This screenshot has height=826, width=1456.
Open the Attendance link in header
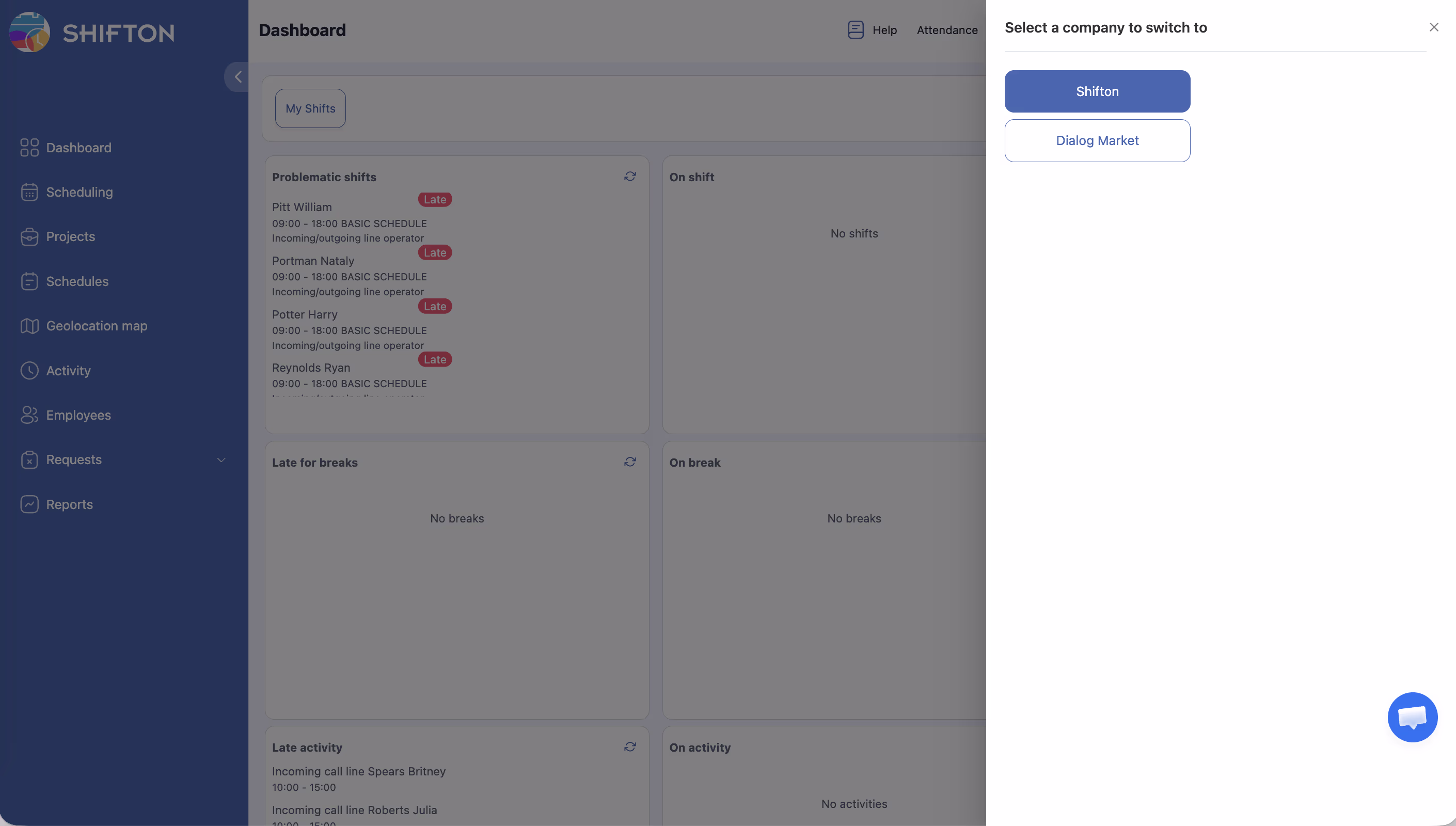point(946,30)
